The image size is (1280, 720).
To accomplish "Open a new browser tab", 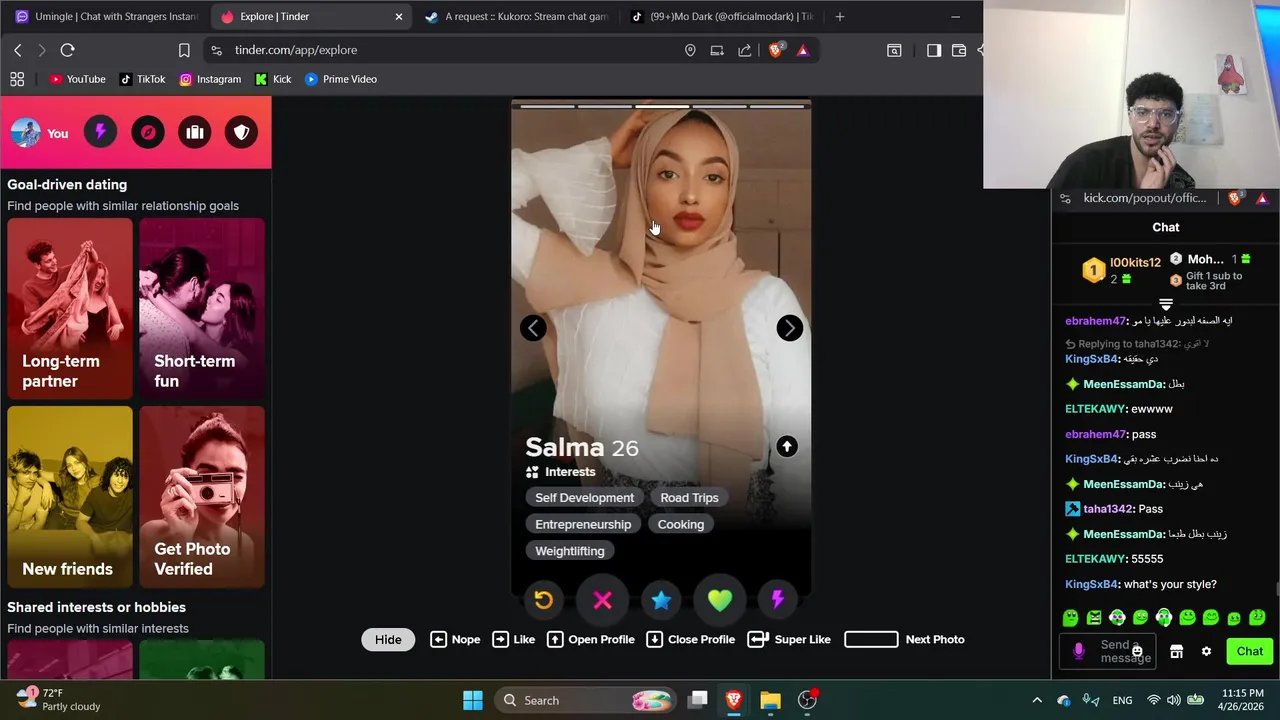I will coord(840,16).
